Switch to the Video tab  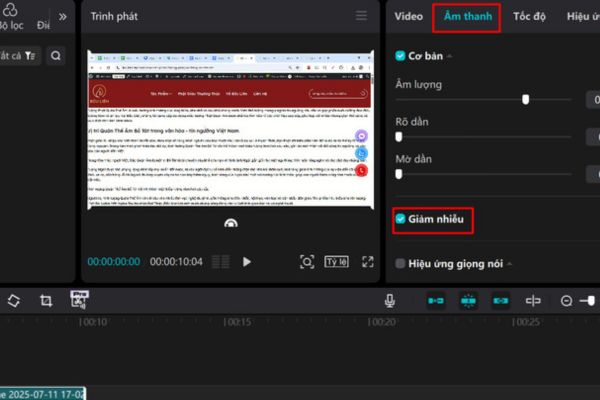408,16
